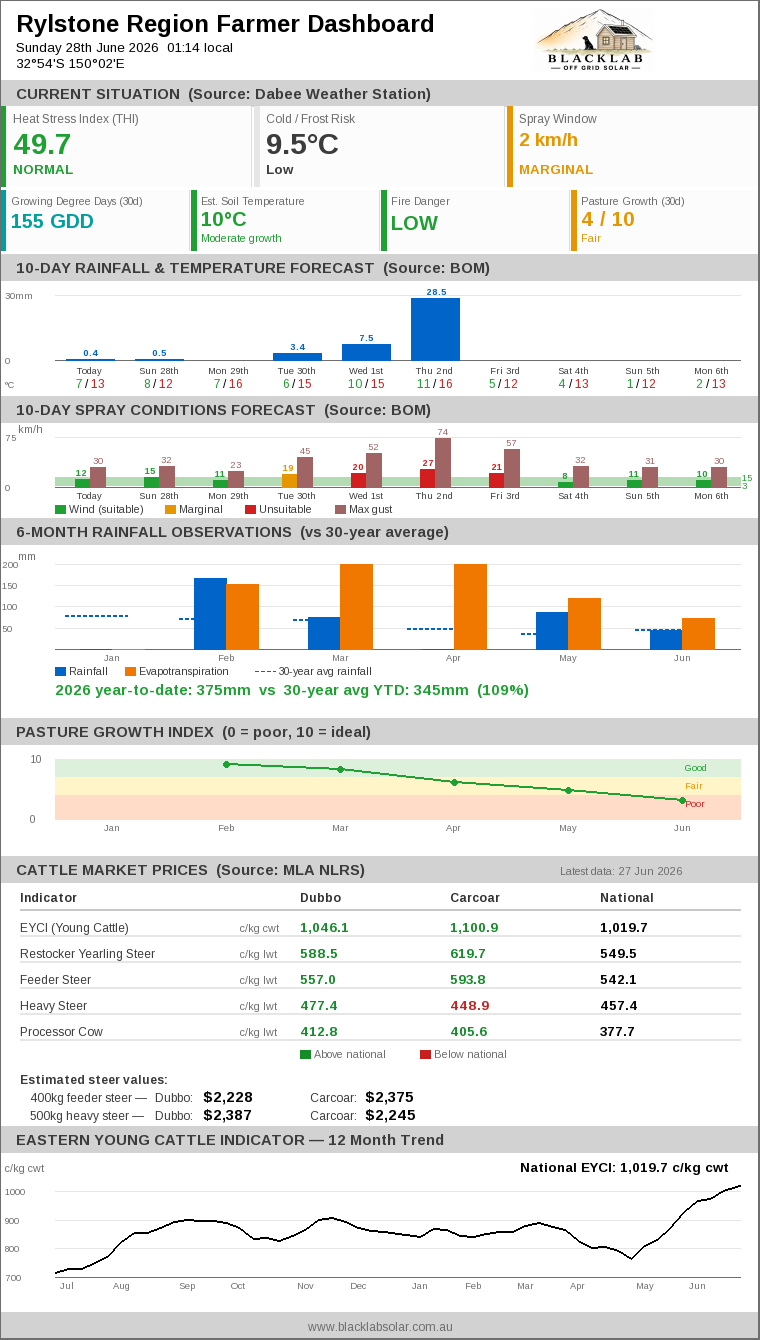The width and height of the screenshot is (760, 1340).
Task: Click the Feb blue rainfall bar
Action: pos(210,614)
